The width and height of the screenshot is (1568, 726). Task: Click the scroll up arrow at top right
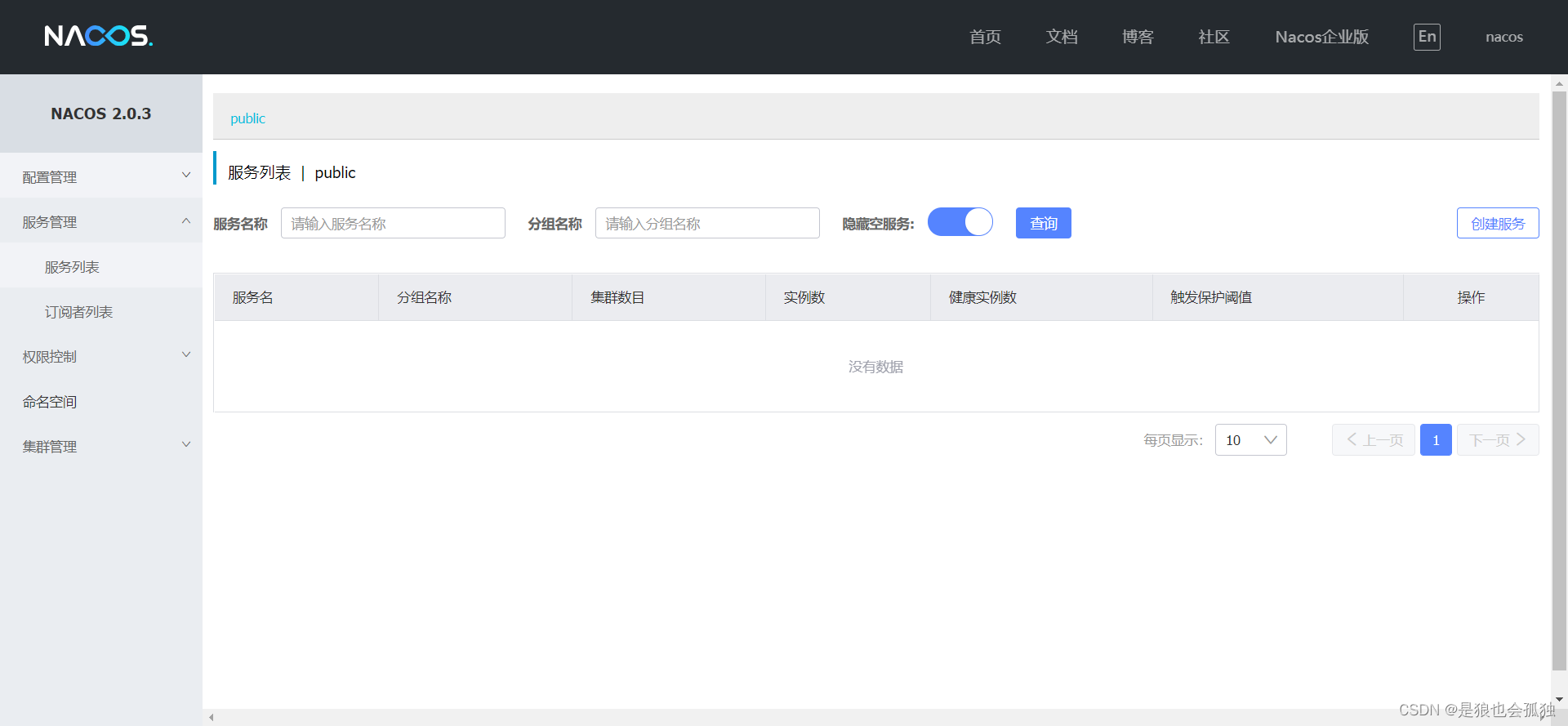point(1559,82)
